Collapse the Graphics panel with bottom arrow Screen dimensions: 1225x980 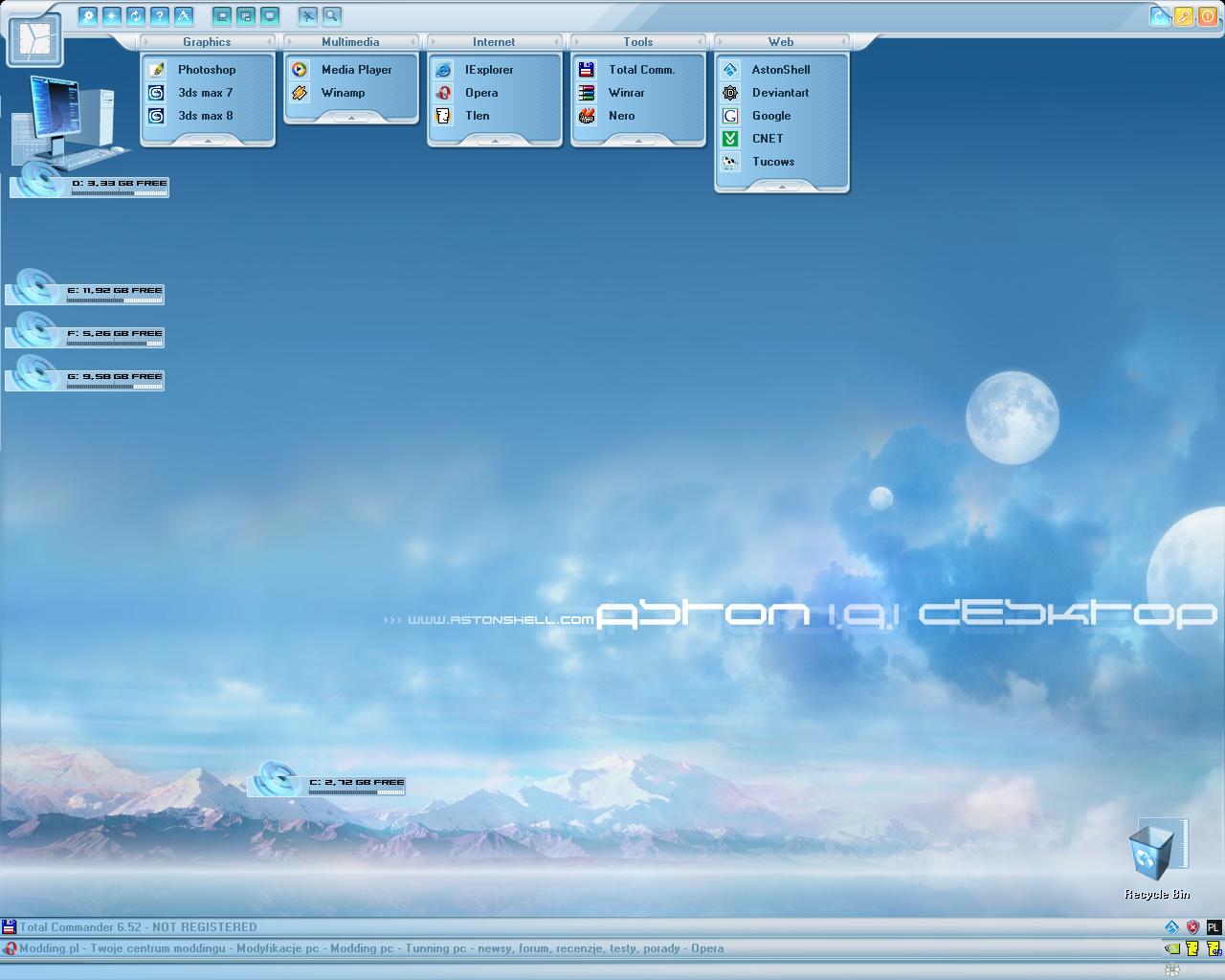tap(208, 141)
